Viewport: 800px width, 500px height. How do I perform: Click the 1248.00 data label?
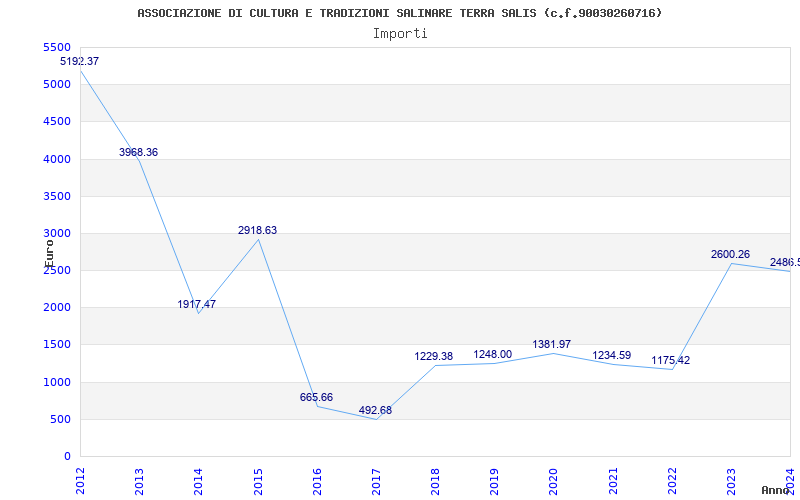492,354
